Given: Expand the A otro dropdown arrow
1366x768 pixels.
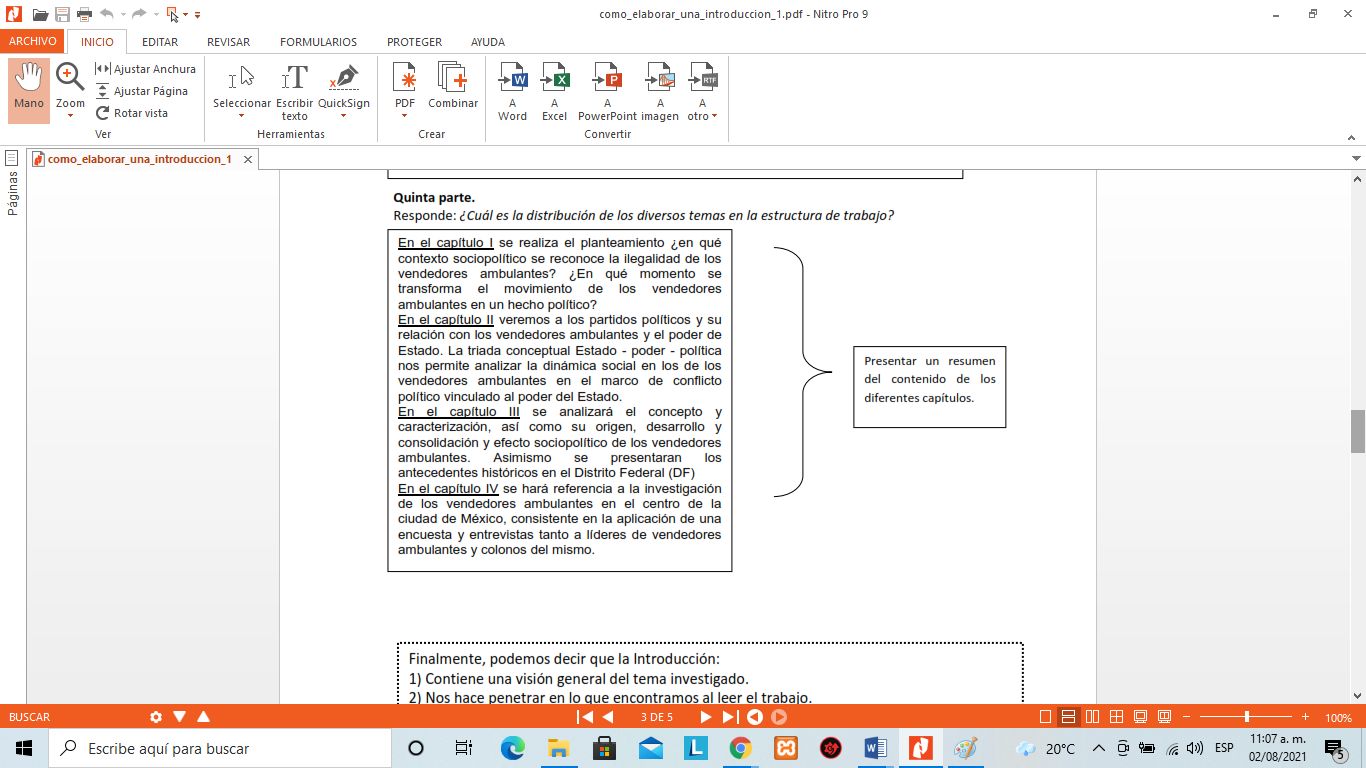Looking at the screenshot, I should click(x=714, y=116).
